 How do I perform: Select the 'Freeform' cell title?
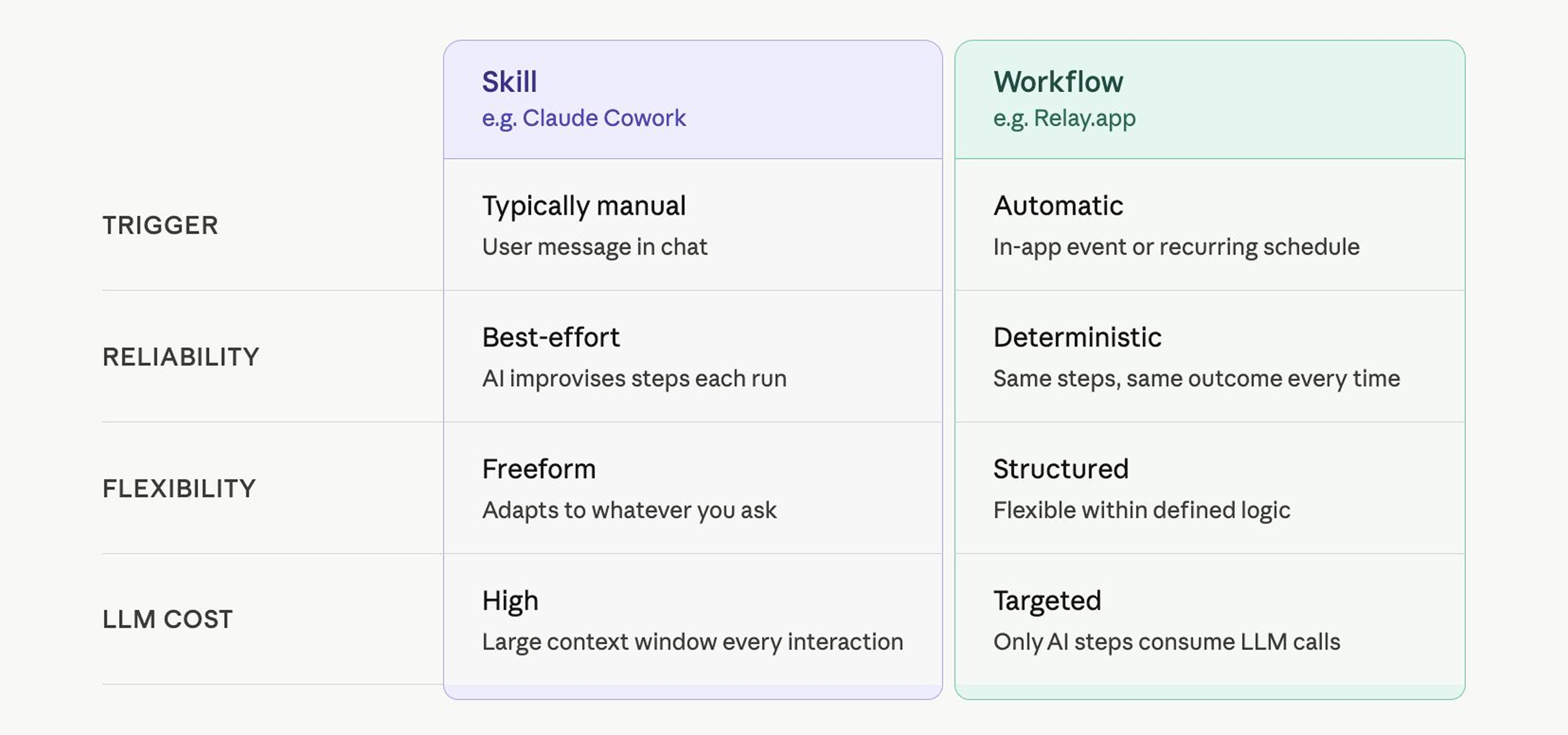point(539,469)
